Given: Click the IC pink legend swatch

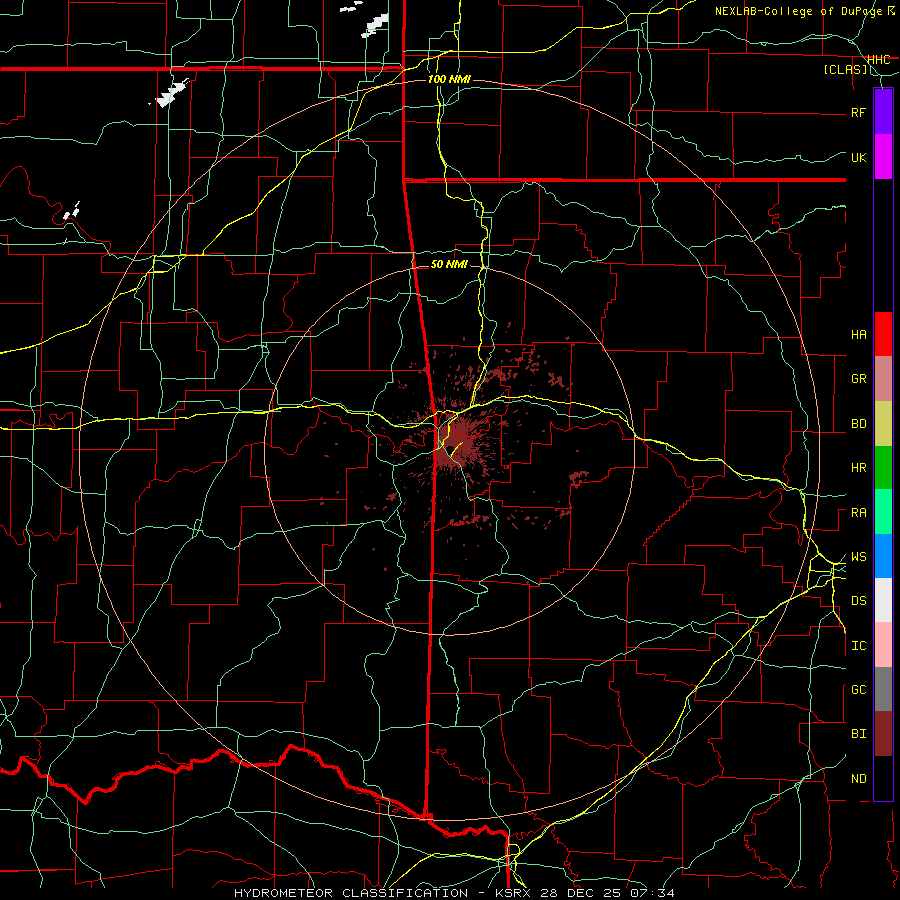Looking at the screenshot, I should click(883, 645).
